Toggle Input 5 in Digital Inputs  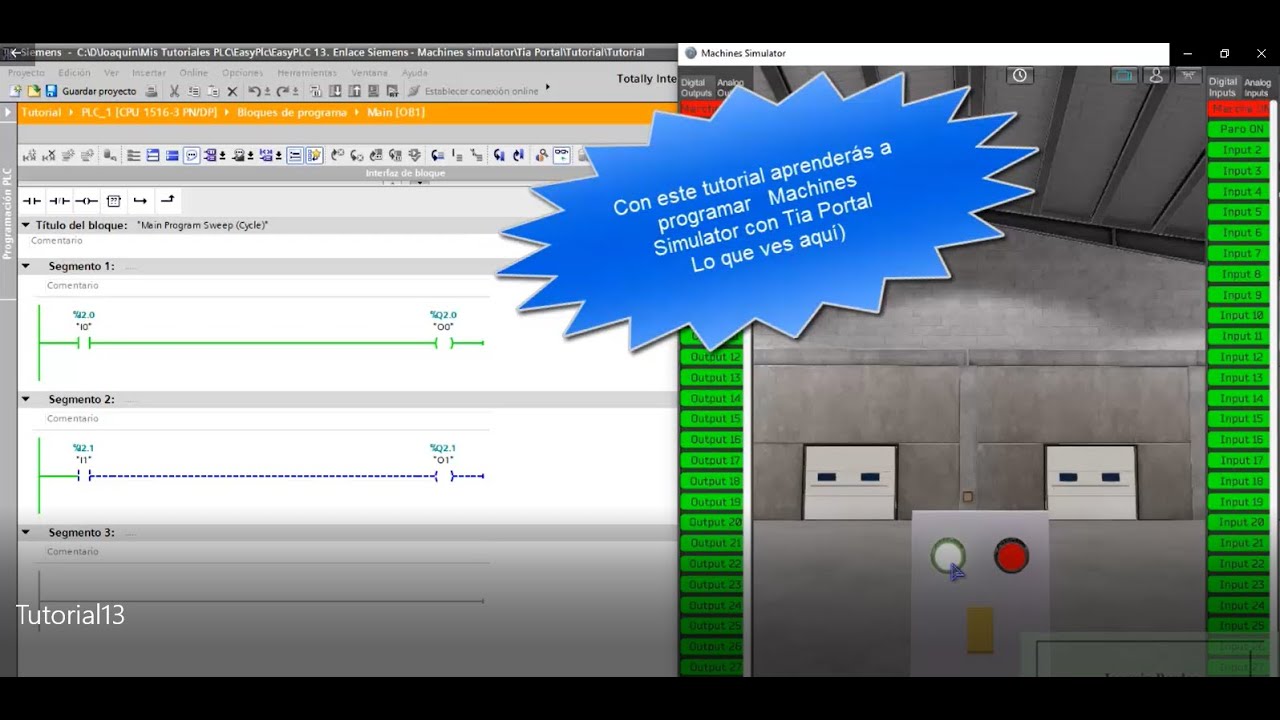(x=1239, y=212)
